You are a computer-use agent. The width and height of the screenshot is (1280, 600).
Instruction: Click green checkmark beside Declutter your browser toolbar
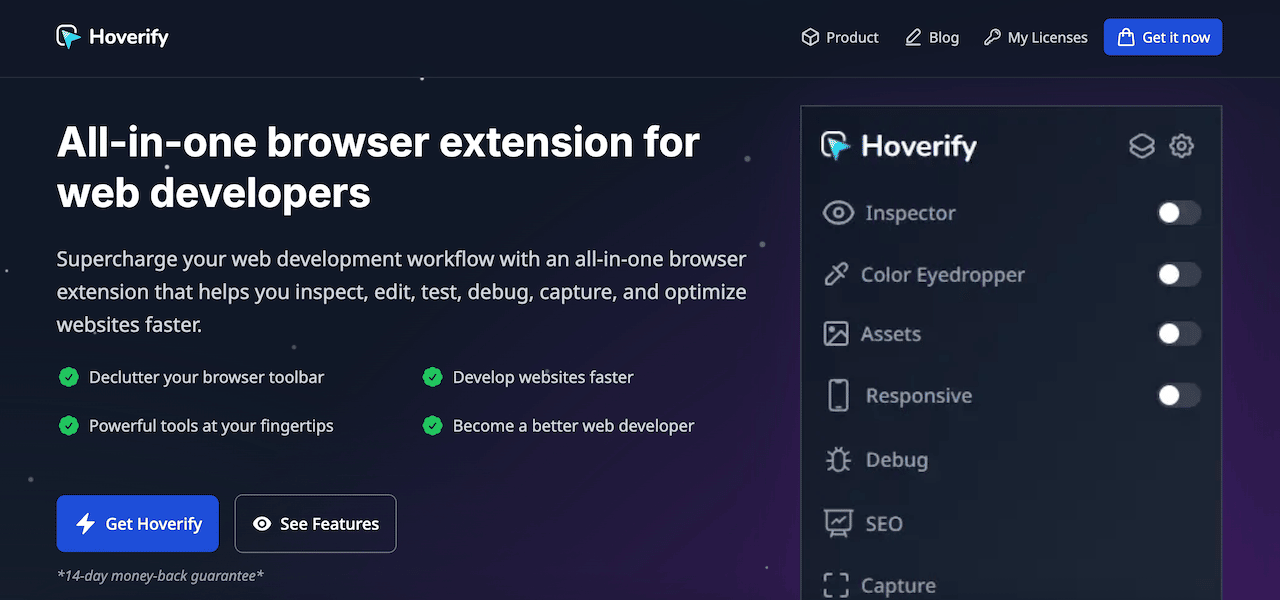[x=68, y=377]
